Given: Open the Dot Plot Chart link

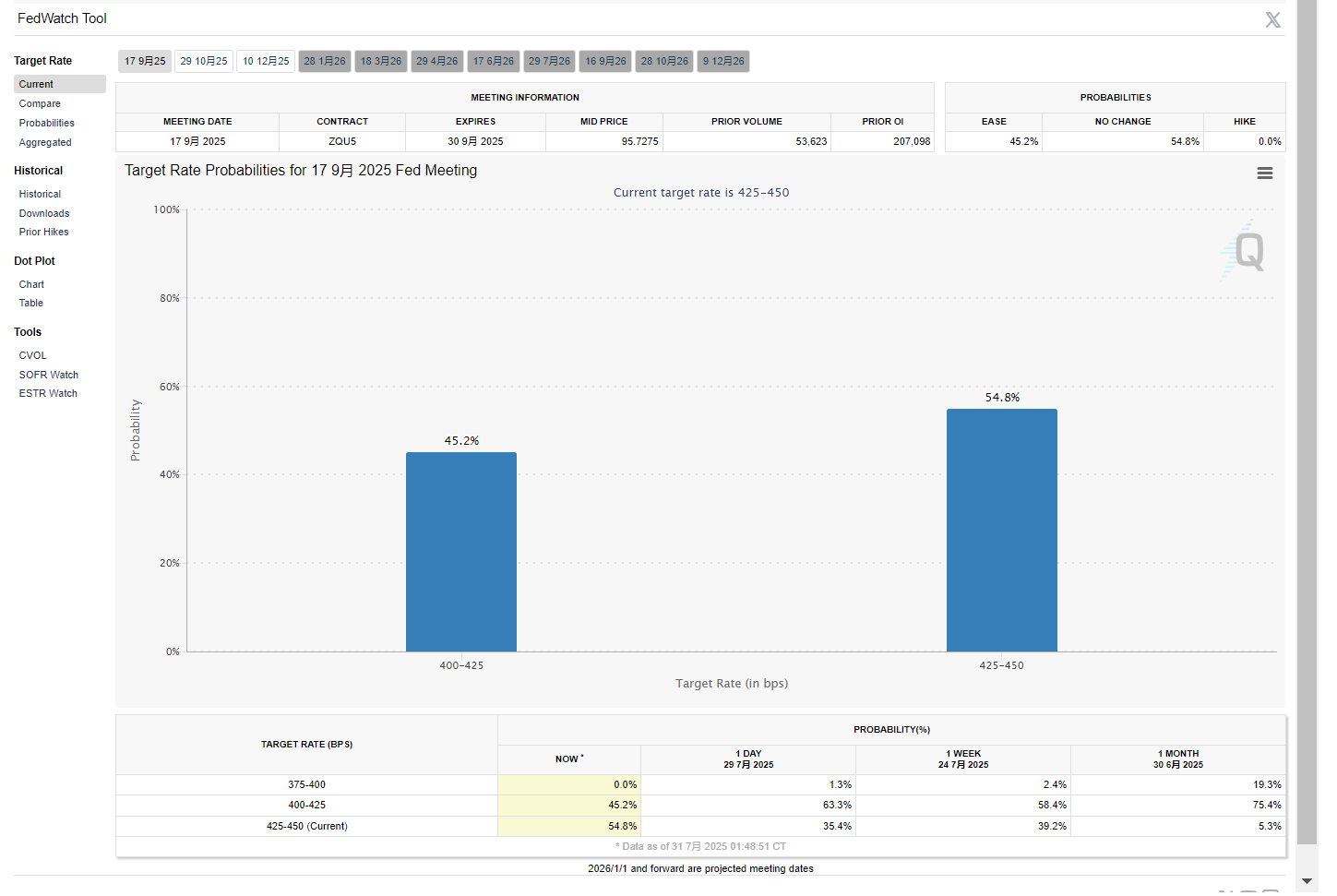Looking at the screenshot, I should click(x=31, y=285).
